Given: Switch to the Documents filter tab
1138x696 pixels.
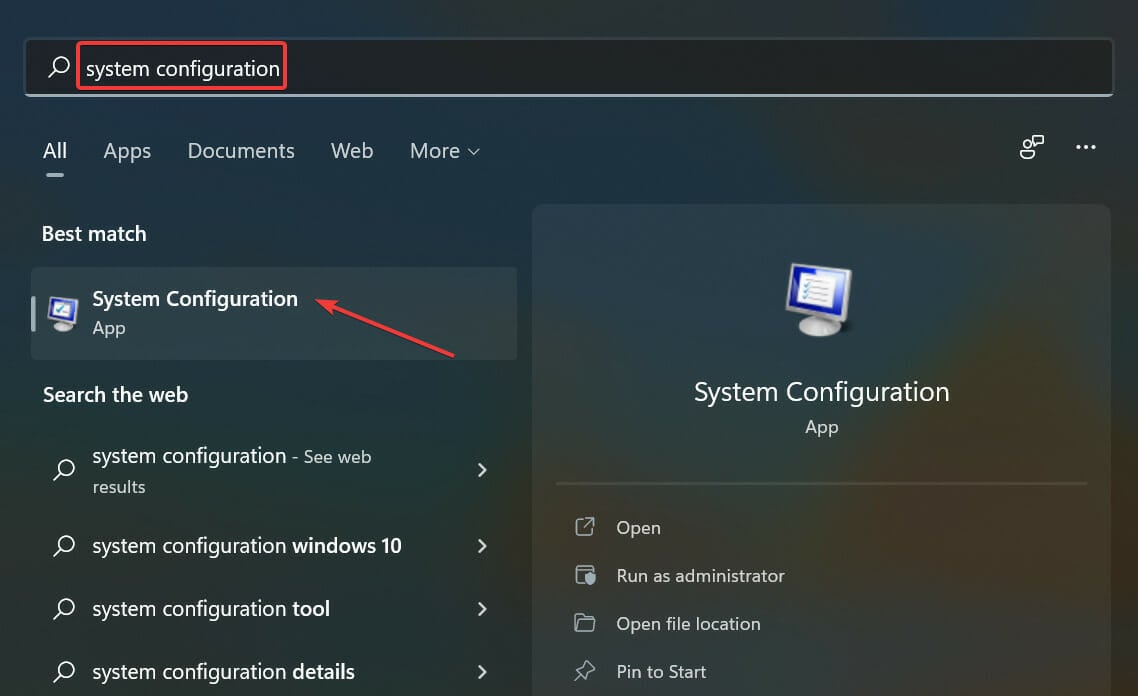Looking at the screenshot, I should [241, 151].
